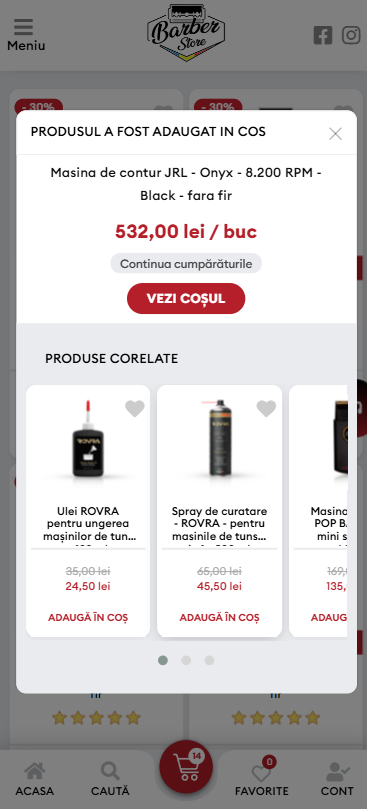This screenshot has height=809, width=367.
Task: Click Continua cumpărăturile button
Action: pyautogui.click(x=186, y=264)
